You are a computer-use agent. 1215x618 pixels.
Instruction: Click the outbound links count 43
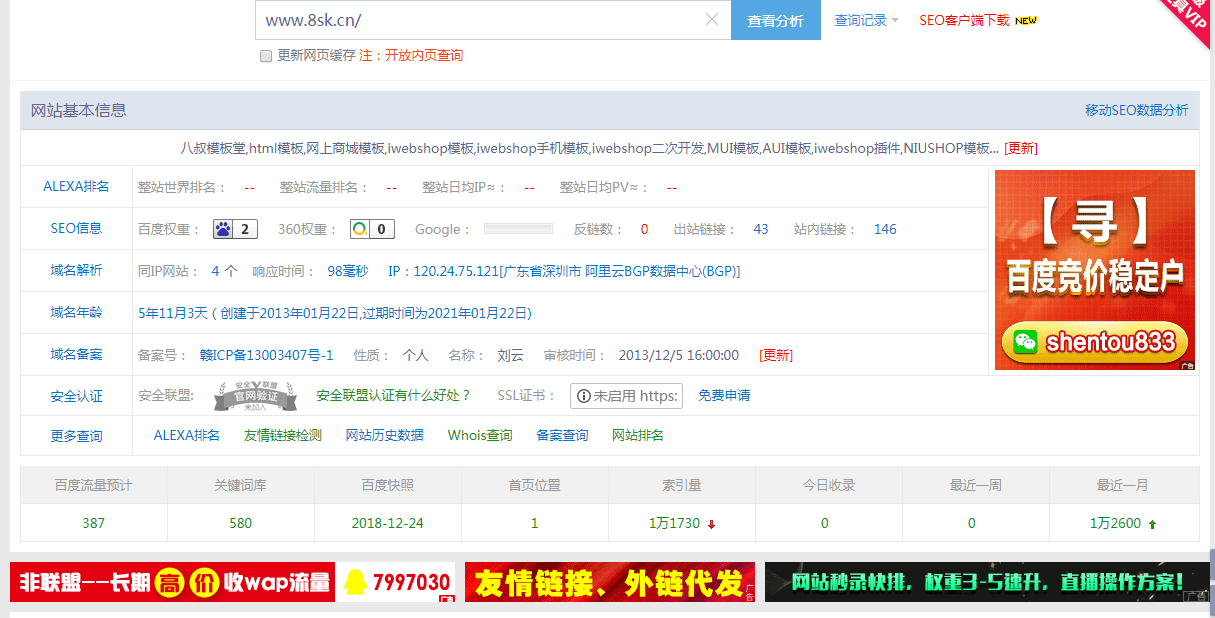point(761,229)
